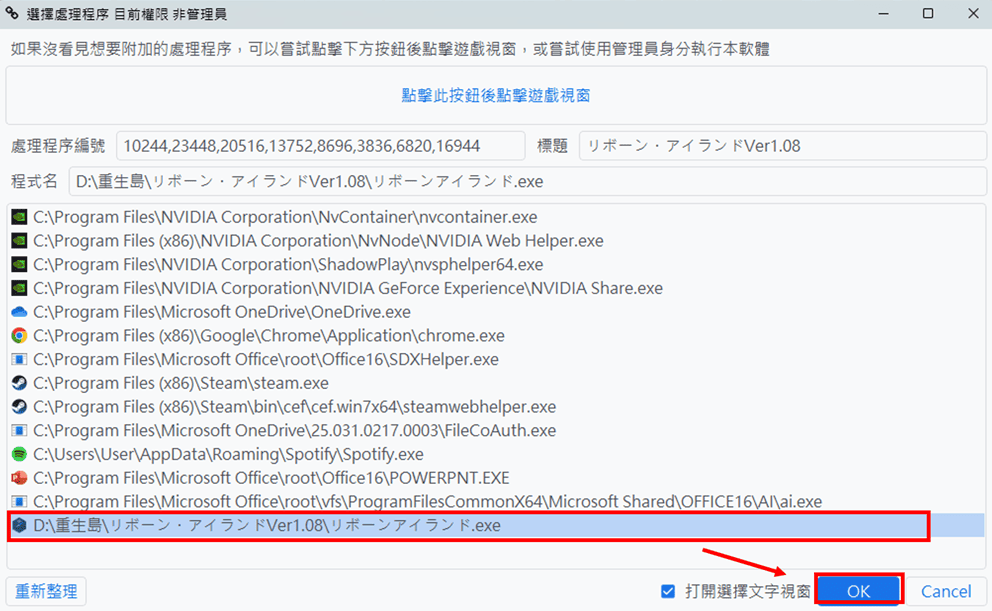Select the NVIDIA Share icon in the list

click(x=19, y=288)
